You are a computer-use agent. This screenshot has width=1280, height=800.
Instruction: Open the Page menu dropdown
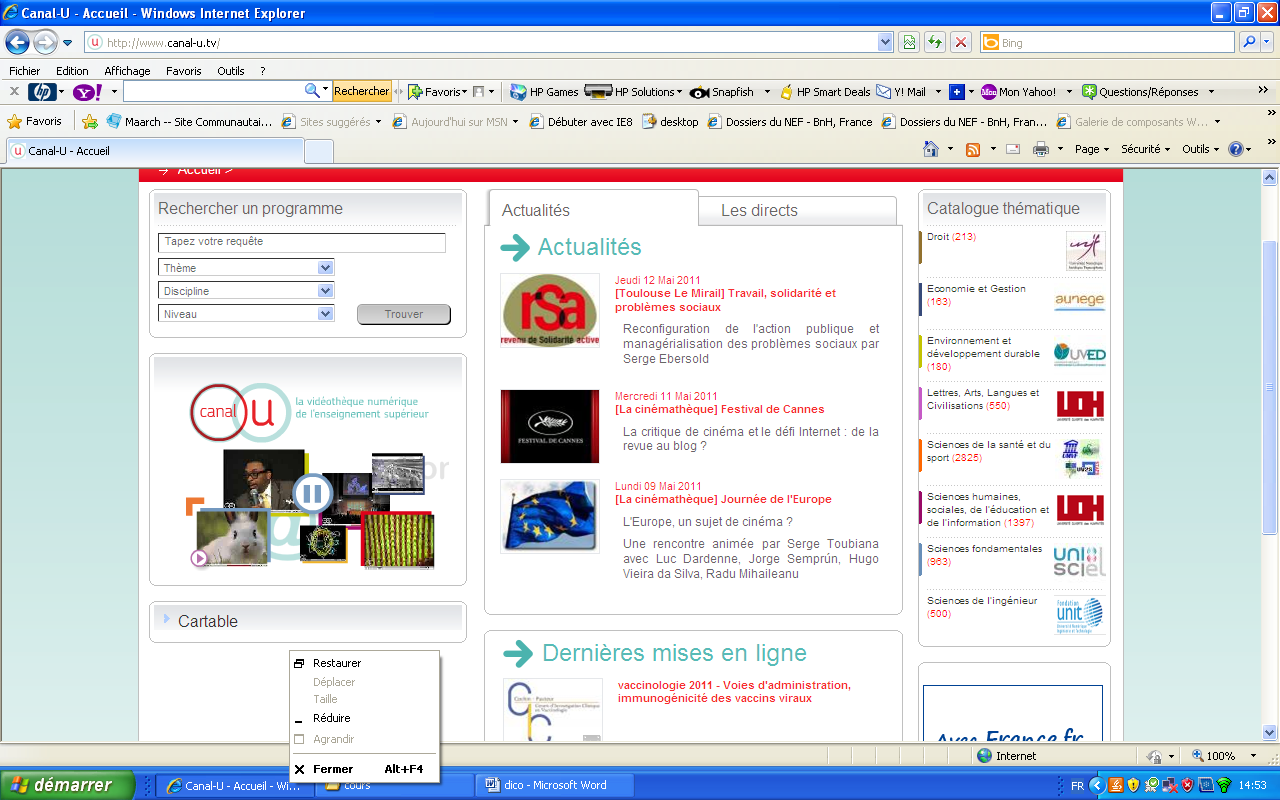point(1092,149)
